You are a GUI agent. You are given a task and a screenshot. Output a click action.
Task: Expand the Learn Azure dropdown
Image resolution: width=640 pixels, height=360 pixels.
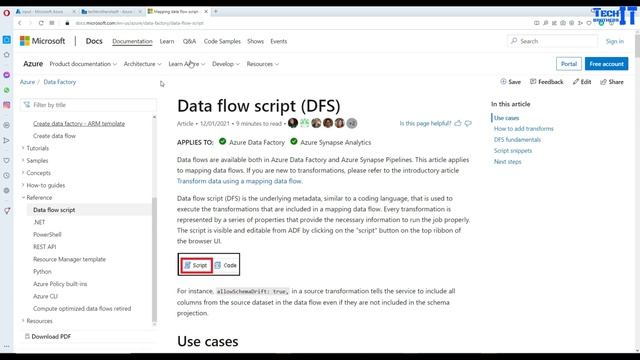click(187, 64)
